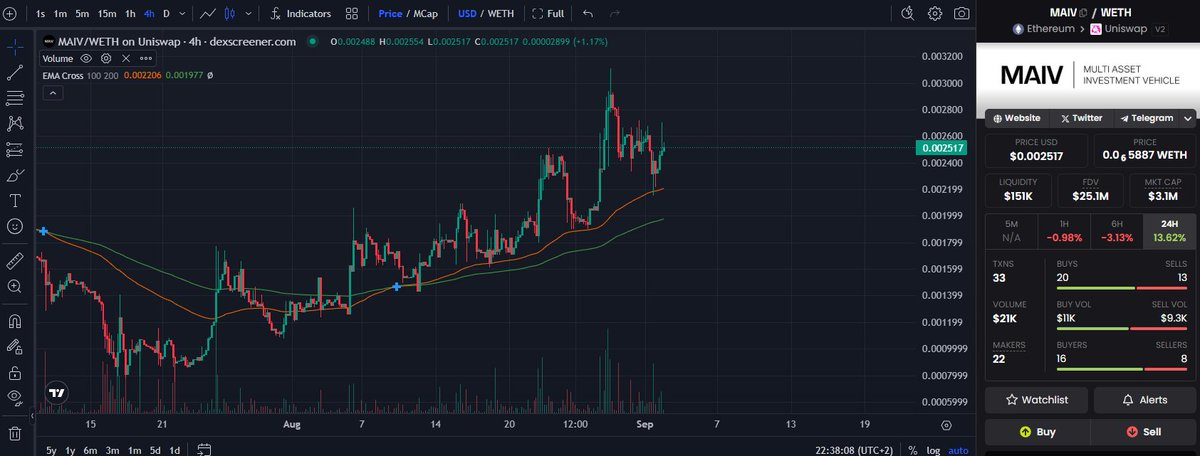The image size is (1200, 456).
Task: Open quick search lightning icon
Action: [908, 14]
